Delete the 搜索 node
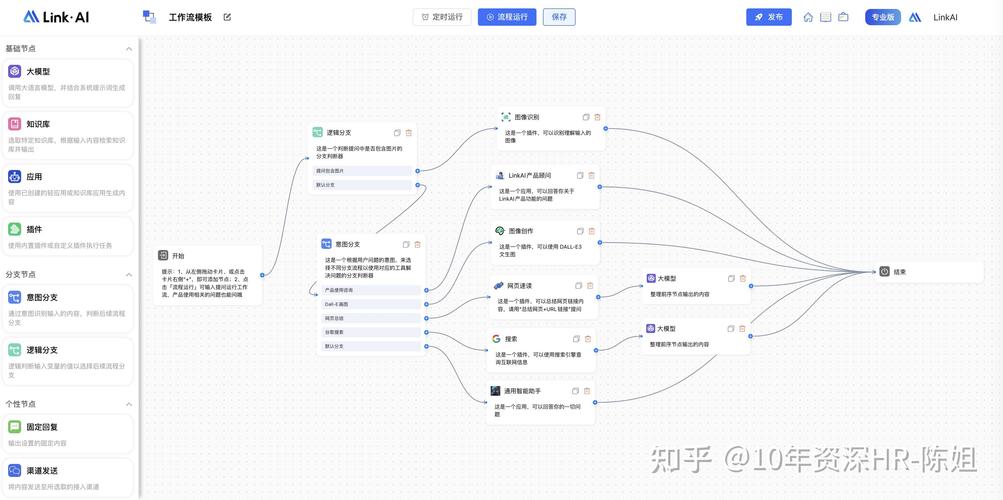The width and height of the screenshot is (1003, 500). click(588, 339)
